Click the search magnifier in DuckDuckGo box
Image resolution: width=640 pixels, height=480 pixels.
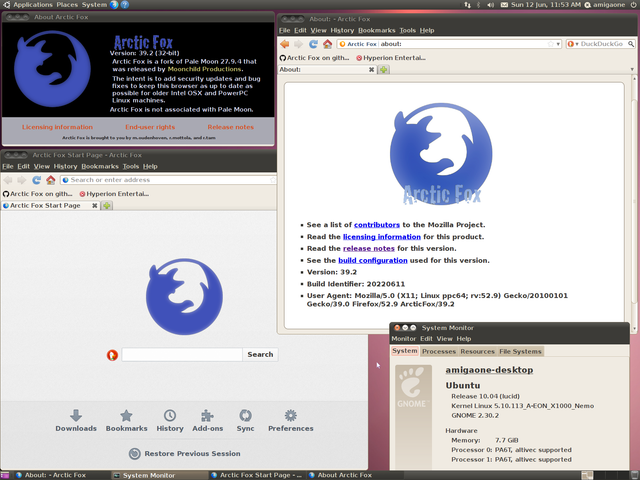coord(631,44)
